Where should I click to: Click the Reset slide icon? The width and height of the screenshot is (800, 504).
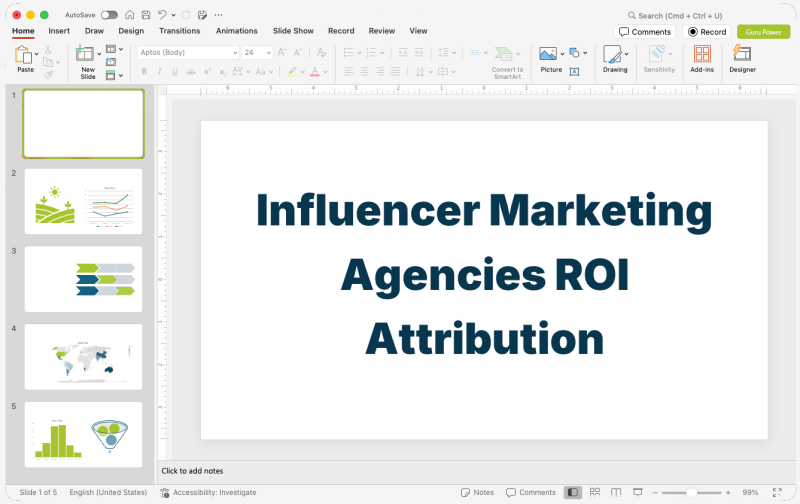[111, 62]
